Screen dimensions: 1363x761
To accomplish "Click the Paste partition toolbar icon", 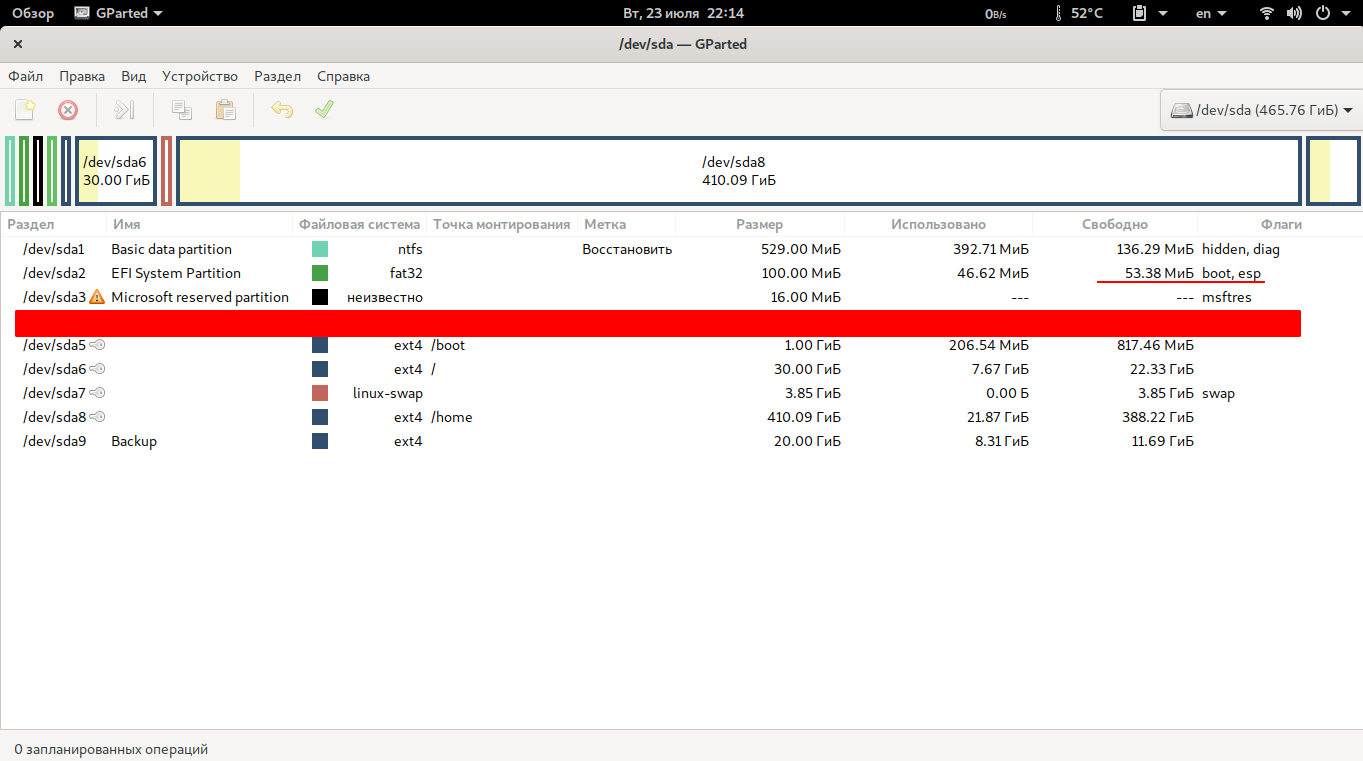I will [226, 110].
